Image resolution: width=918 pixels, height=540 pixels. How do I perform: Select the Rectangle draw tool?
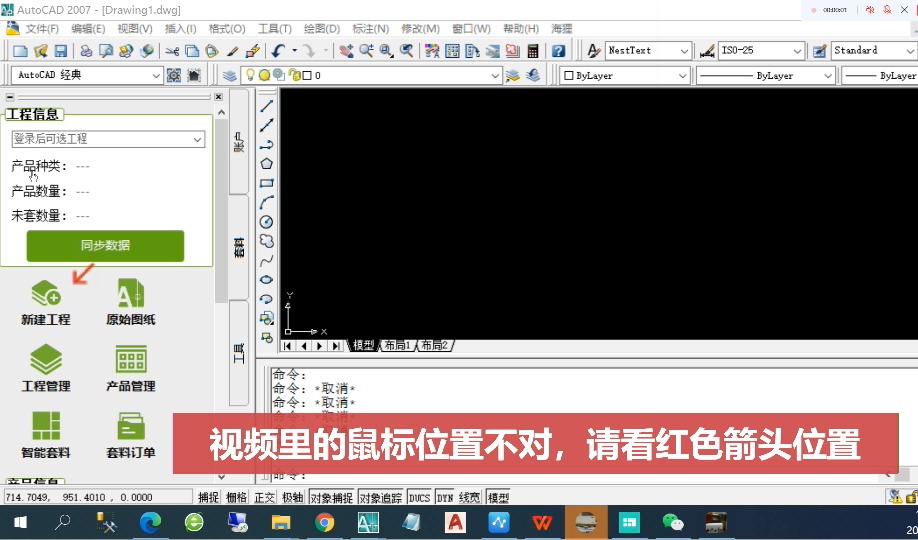click(x=266, y=183)
